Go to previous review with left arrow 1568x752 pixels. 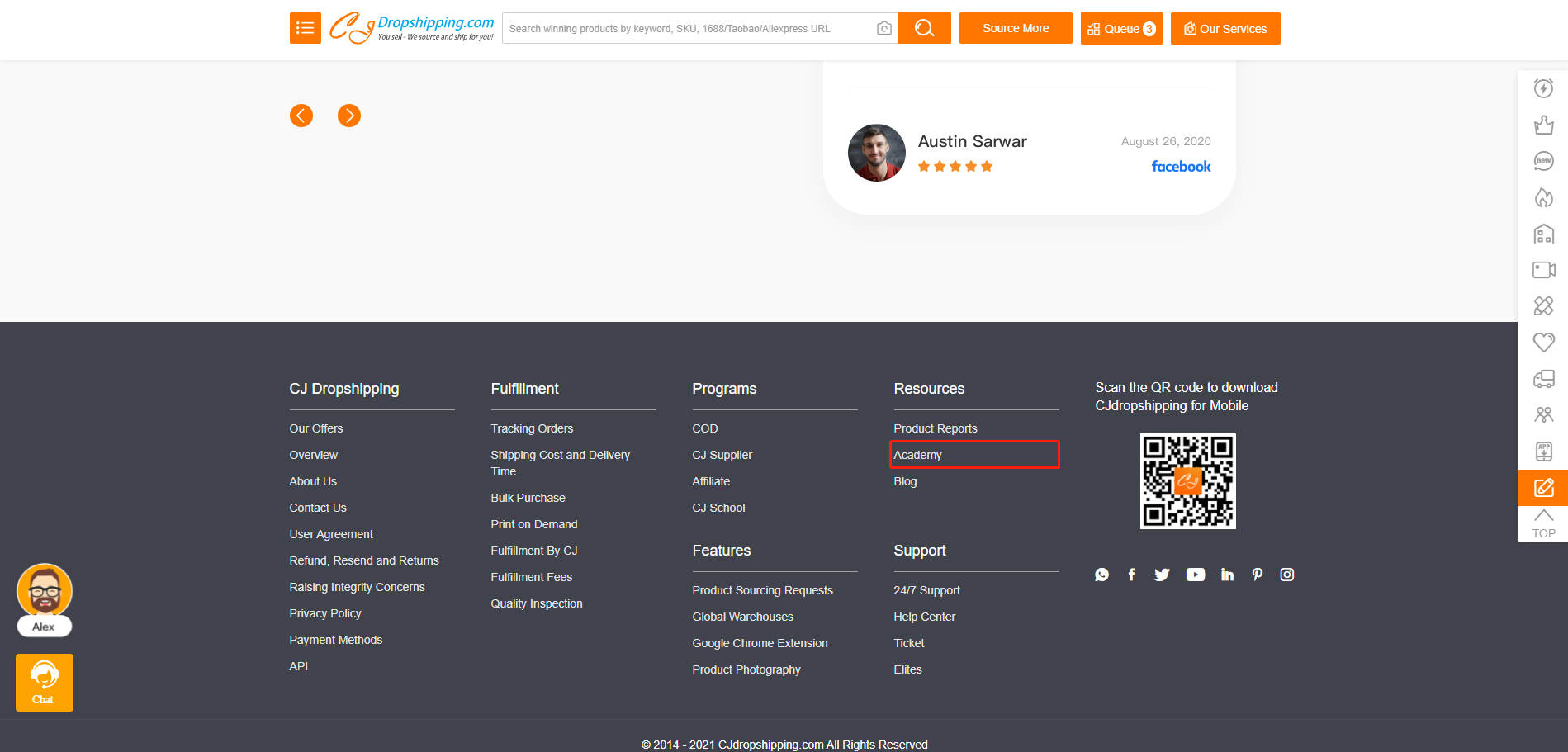coord(301,116)
